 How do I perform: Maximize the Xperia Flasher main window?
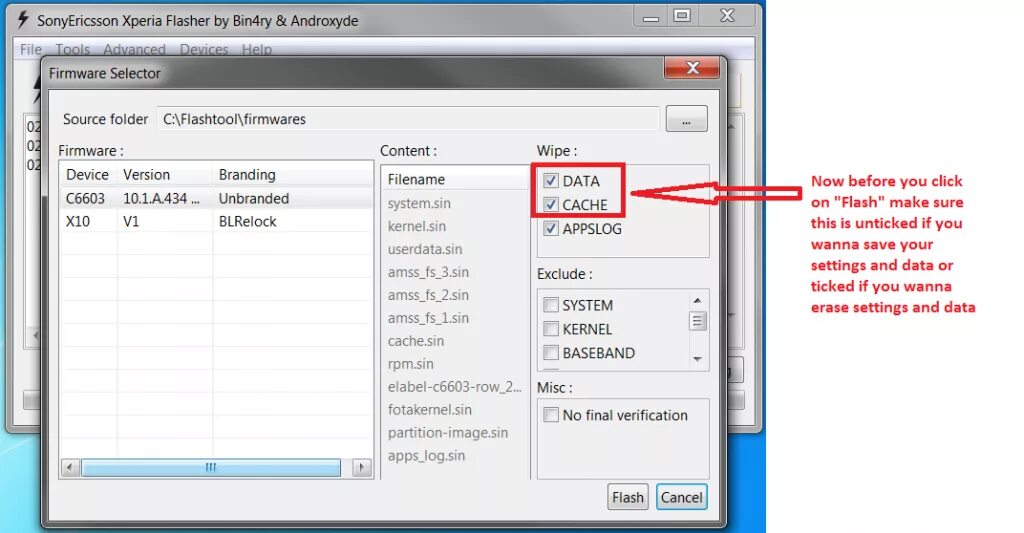pyautogui.click(x=682, y=16)
